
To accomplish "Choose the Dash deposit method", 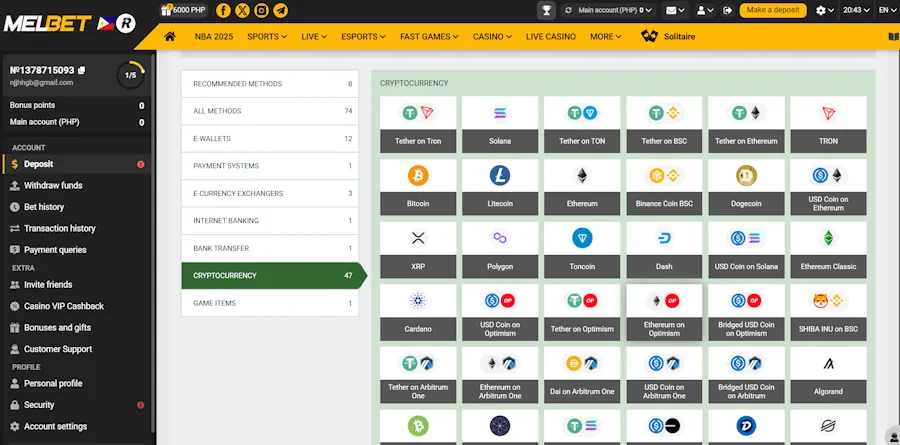I will click(664, 250).
